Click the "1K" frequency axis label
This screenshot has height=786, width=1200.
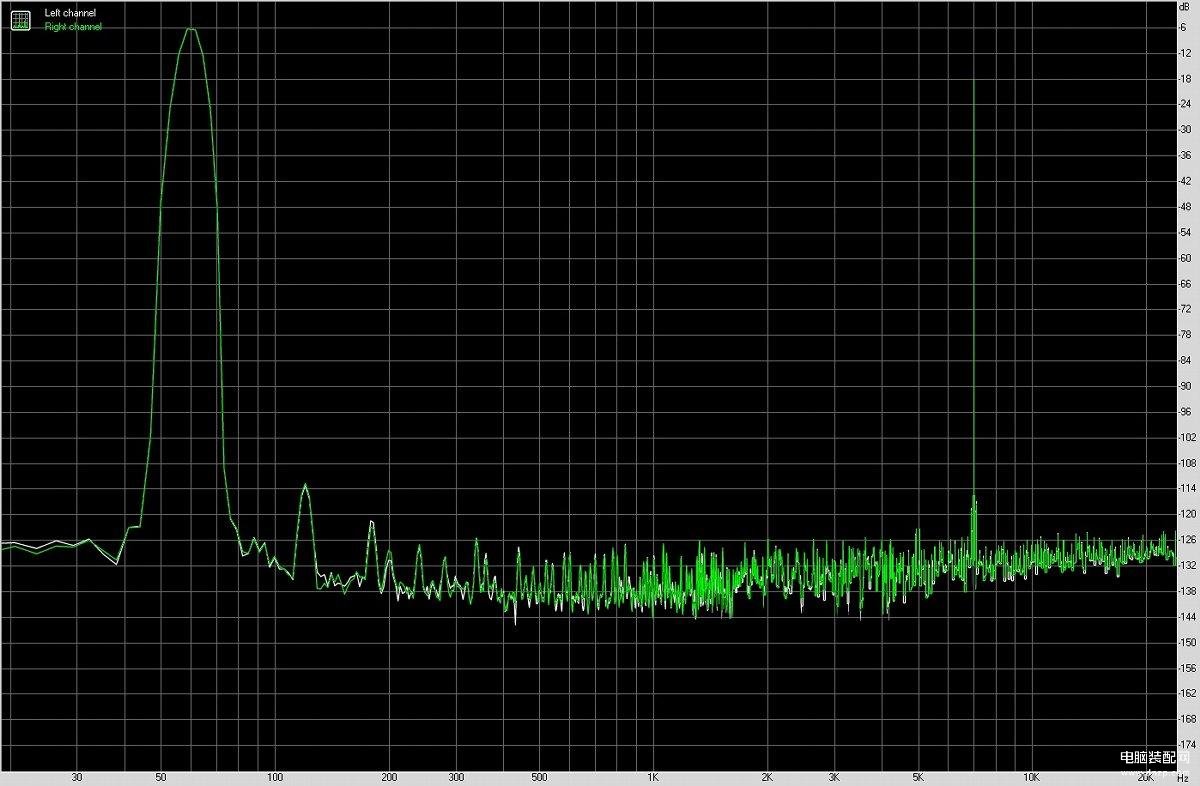coord(653,777)
